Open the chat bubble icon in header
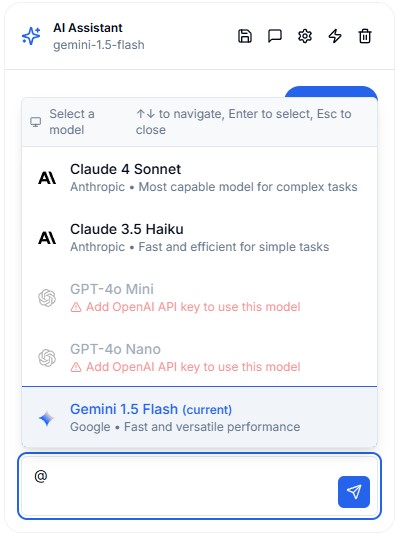The image size is (399, 539). point(275,36)
